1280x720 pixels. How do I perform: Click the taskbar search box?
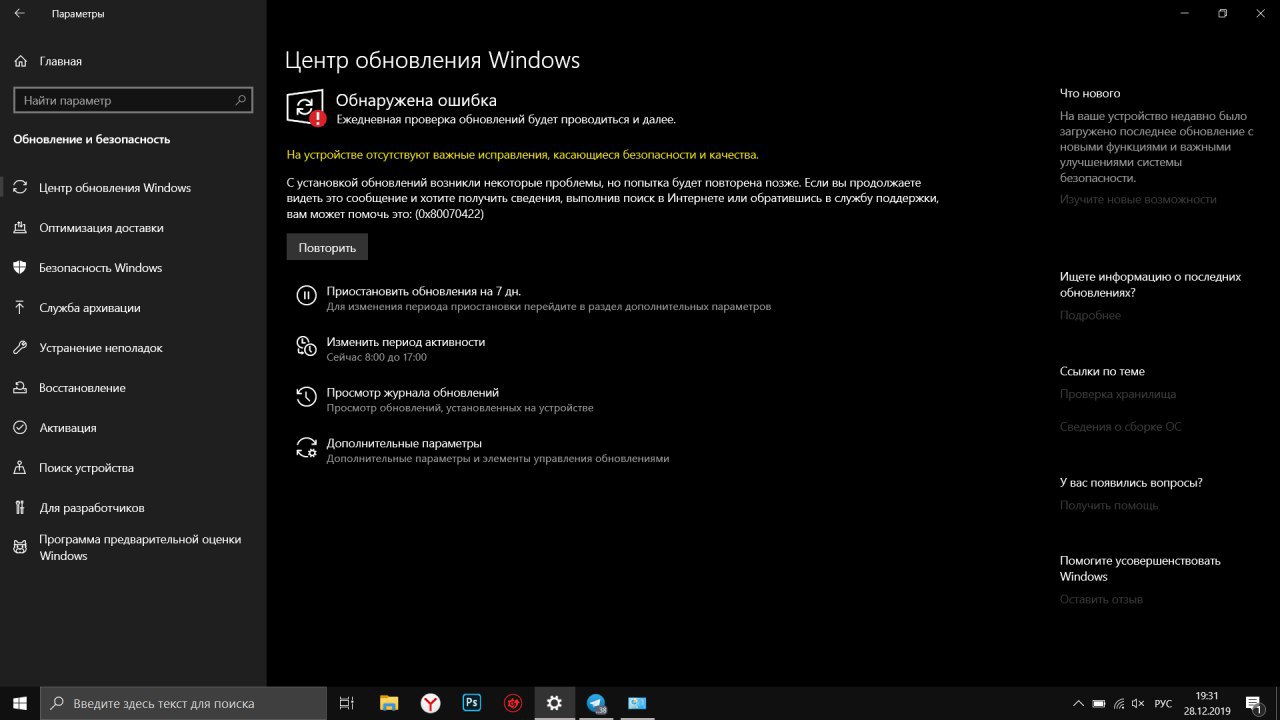click(183, 703)
